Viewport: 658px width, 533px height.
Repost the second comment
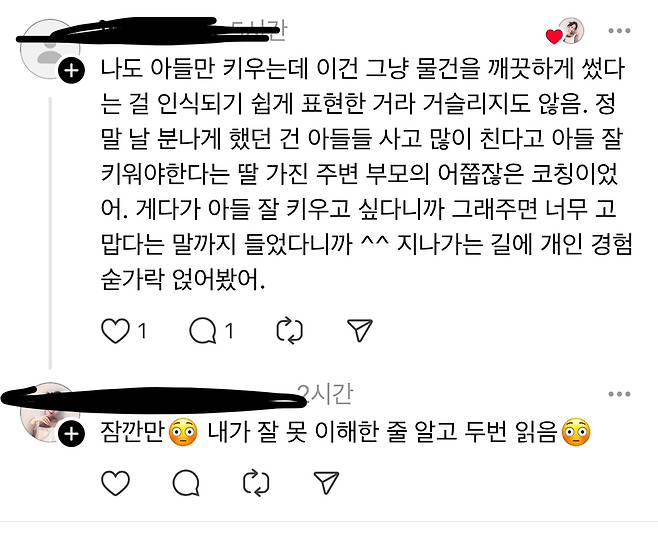click(256, 483)
